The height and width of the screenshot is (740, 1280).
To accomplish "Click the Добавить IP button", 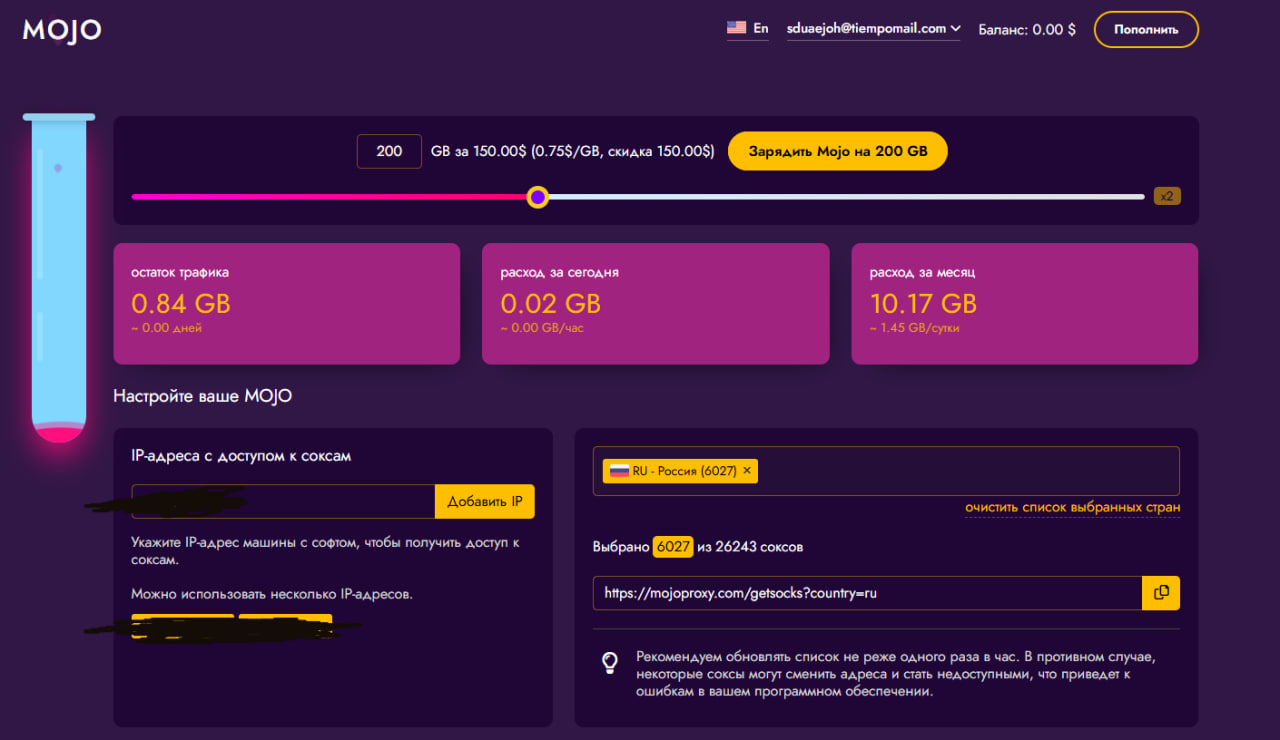I will point(485,501).
